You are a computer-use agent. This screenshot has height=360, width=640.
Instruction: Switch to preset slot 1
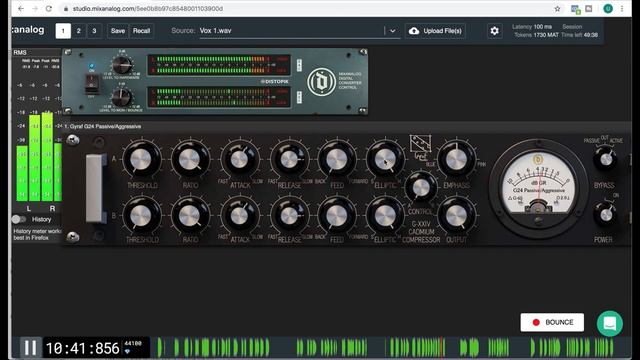pos(63,31)
